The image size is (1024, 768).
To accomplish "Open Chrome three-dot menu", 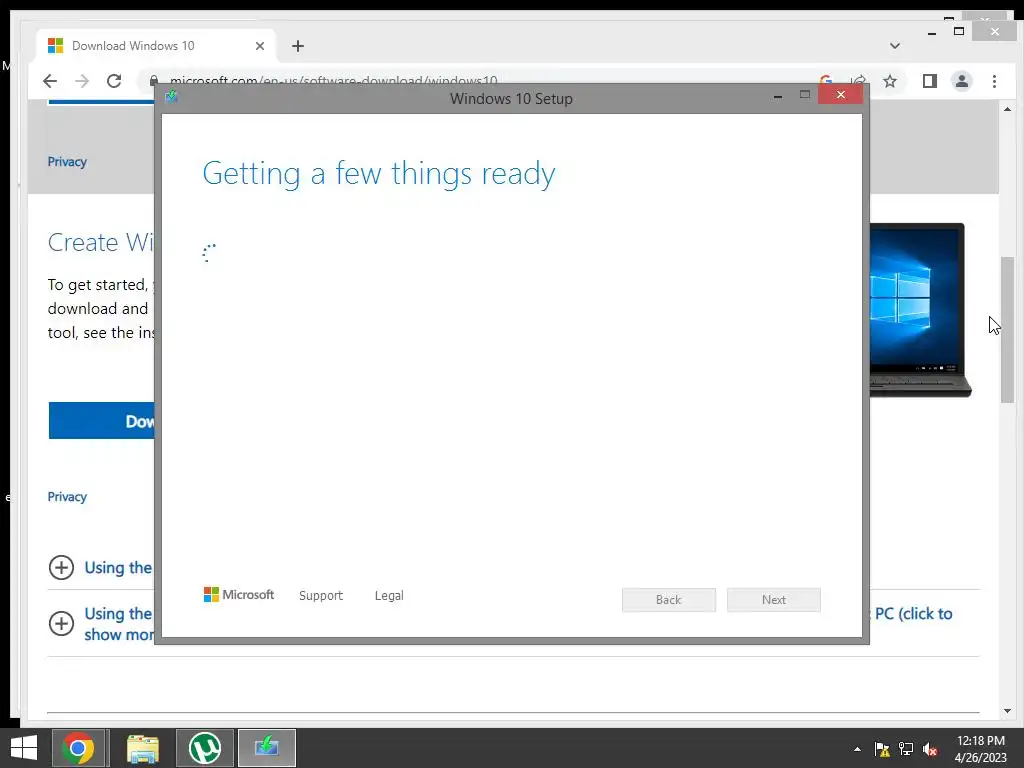I will coord(994,81).
